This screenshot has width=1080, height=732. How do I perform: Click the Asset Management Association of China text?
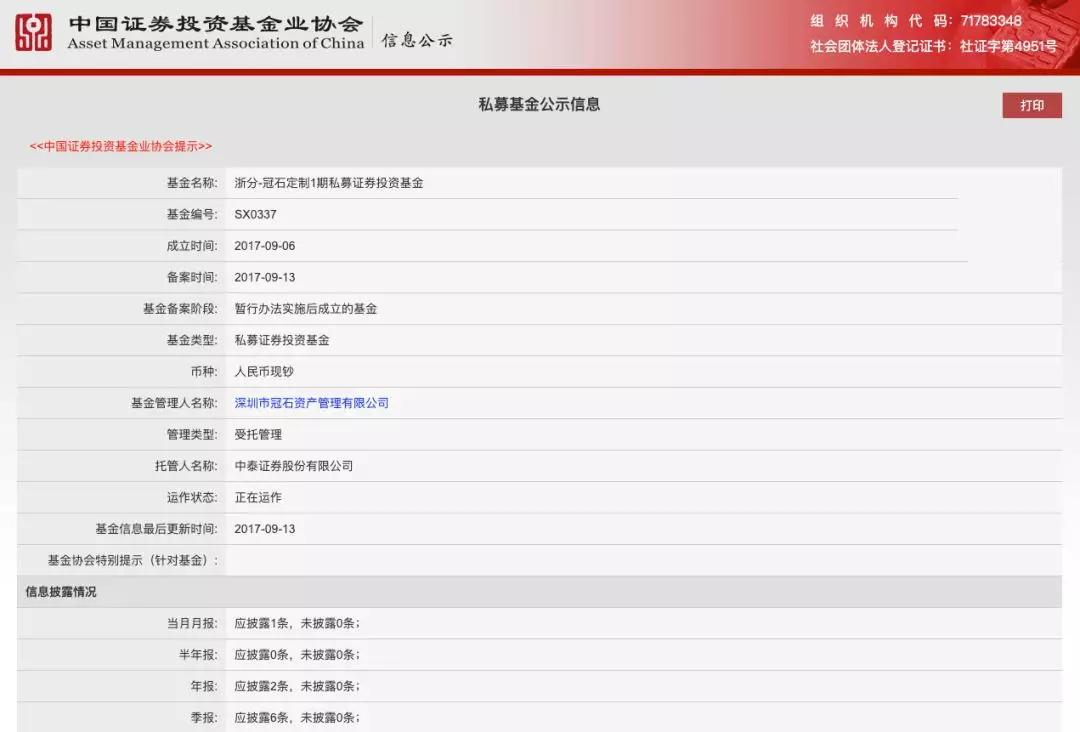[x=216, y=43]
